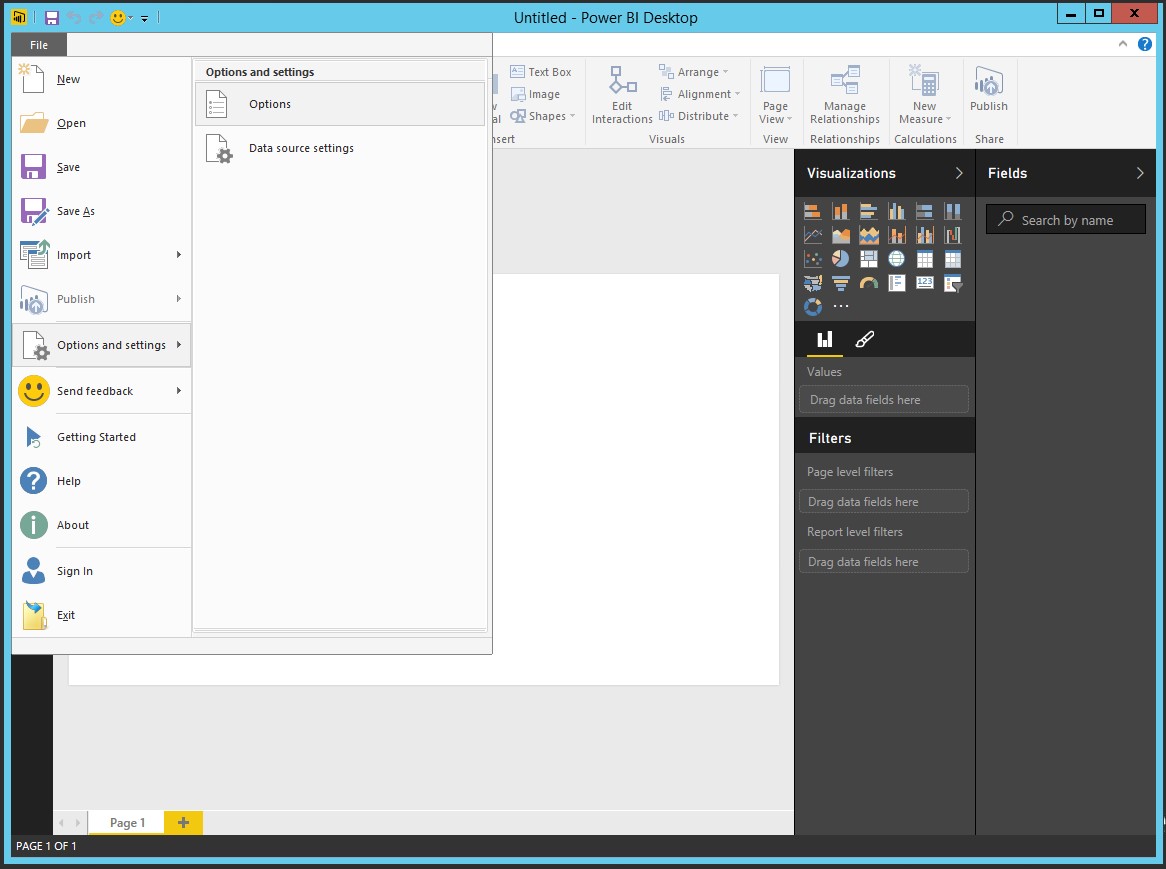This screenshot has width=1166, height=869.
Task: Select the stacked column chart visualization
Action: pyautogui.click(x=840, y=212)
